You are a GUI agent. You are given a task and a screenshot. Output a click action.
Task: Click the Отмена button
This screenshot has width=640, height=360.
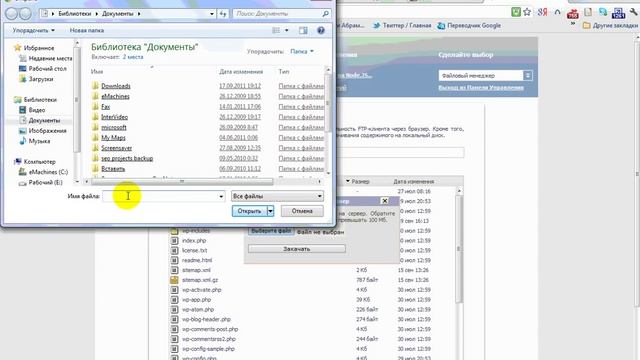(302, 211)
